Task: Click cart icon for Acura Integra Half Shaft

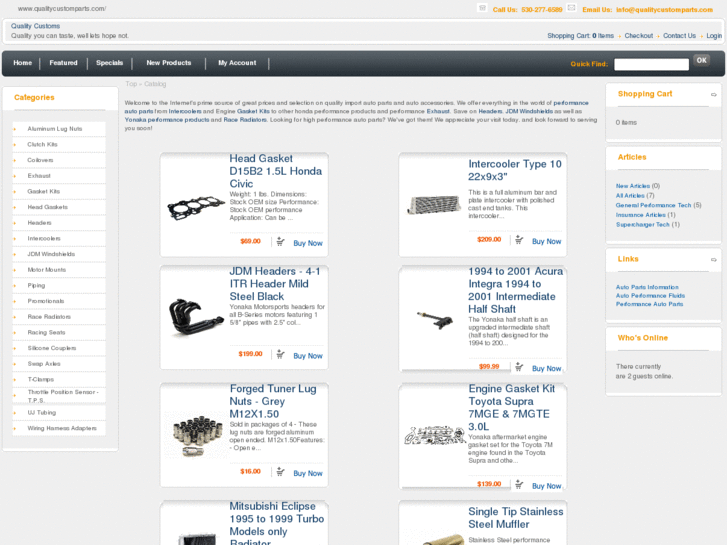Action: click(x=519, y=367)
